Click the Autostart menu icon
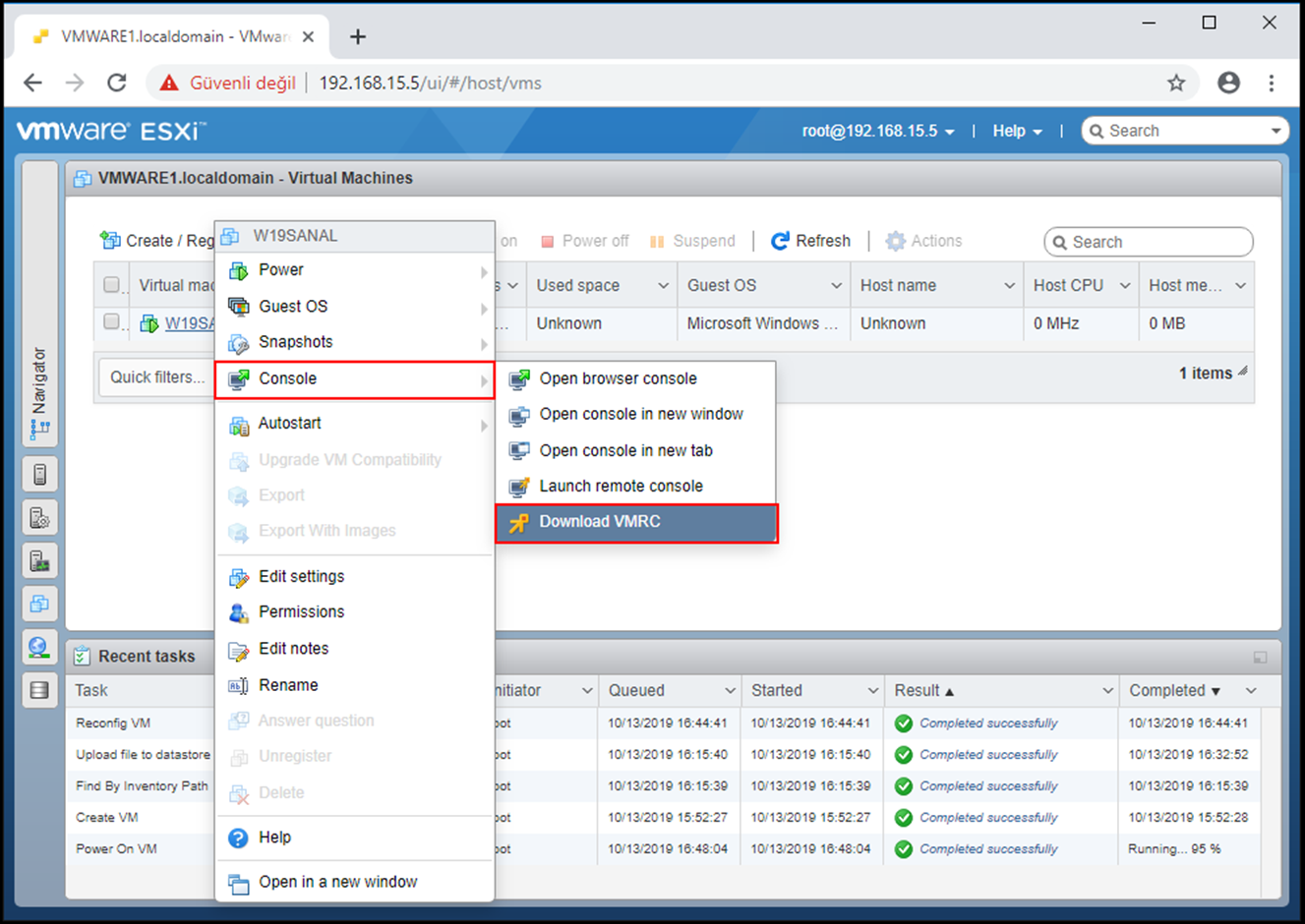The image size is (1305, 924). (x=238, y=425)
